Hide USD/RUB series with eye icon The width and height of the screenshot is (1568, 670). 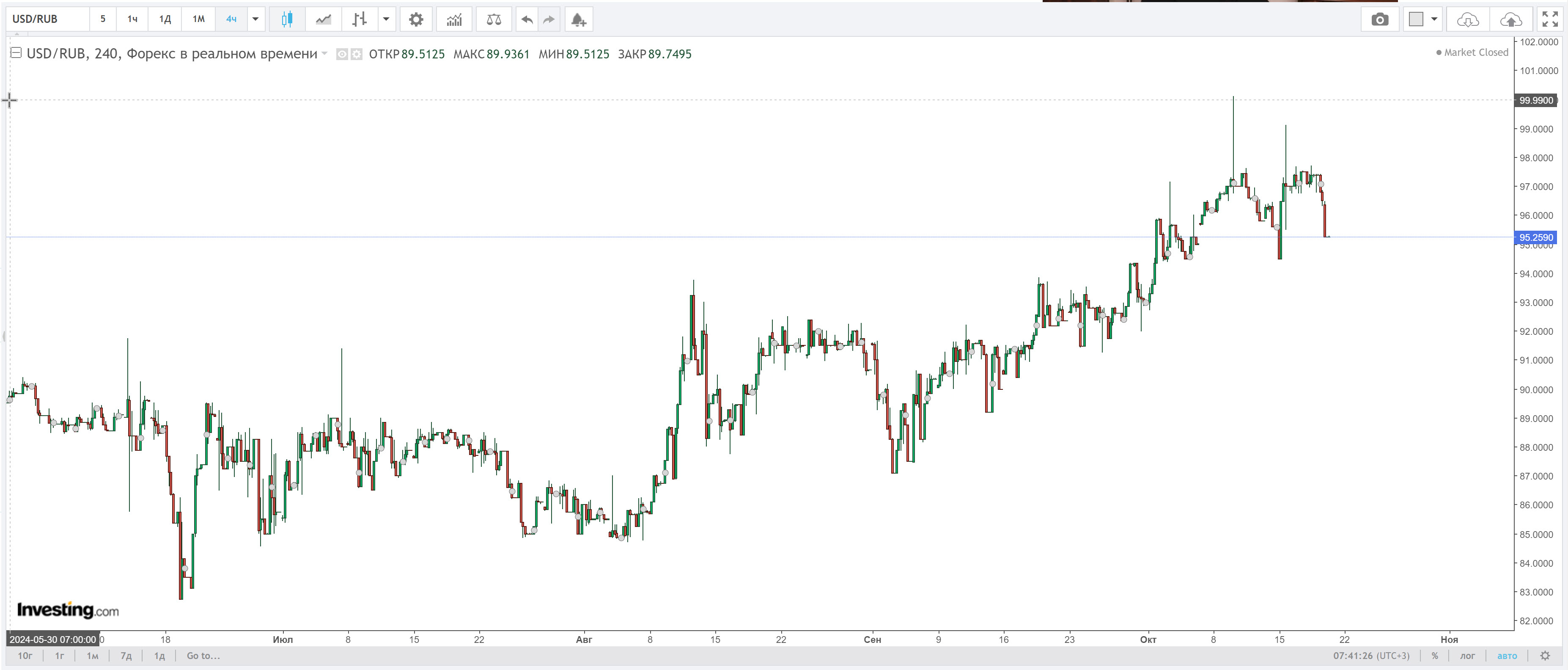342,54
